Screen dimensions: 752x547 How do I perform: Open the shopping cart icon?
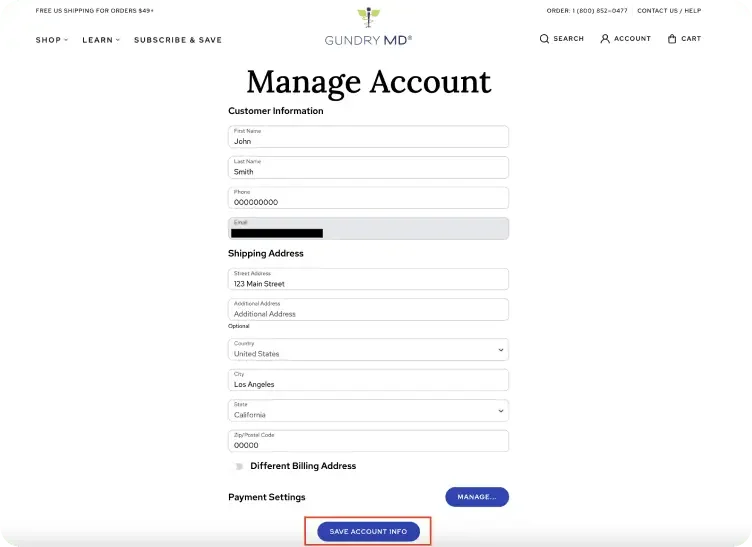point(672,39)
